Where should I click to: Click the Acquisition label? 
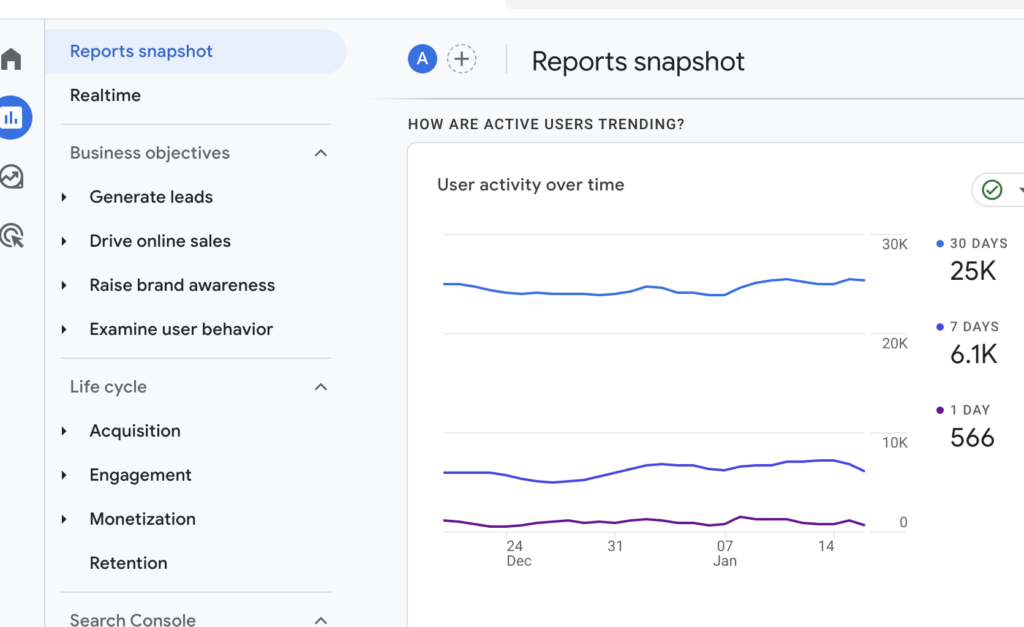[x=135, y=431]
